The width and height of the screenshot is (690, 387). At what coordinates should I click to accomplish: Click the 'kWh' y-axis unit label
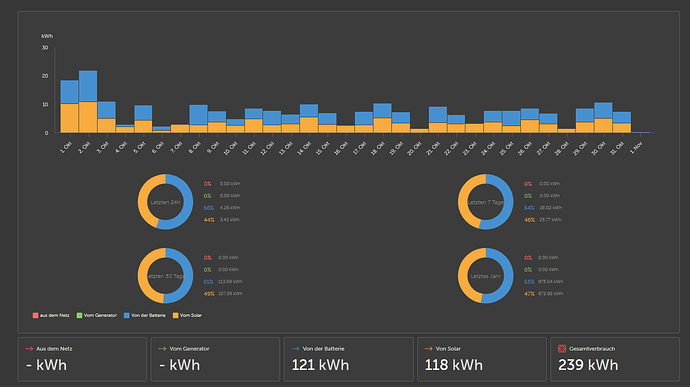pyautogui.click(x=47, y=36)
